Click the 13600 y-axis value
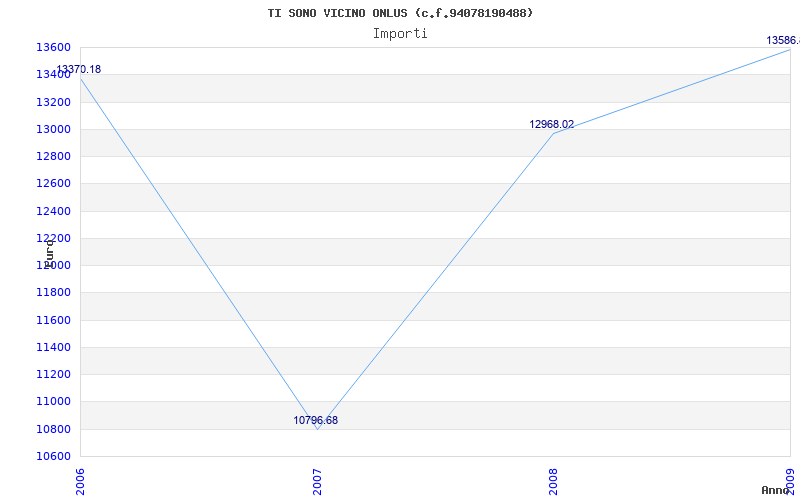Image resolution: width=800 pixels, height=500 pixels. [53, 47]
